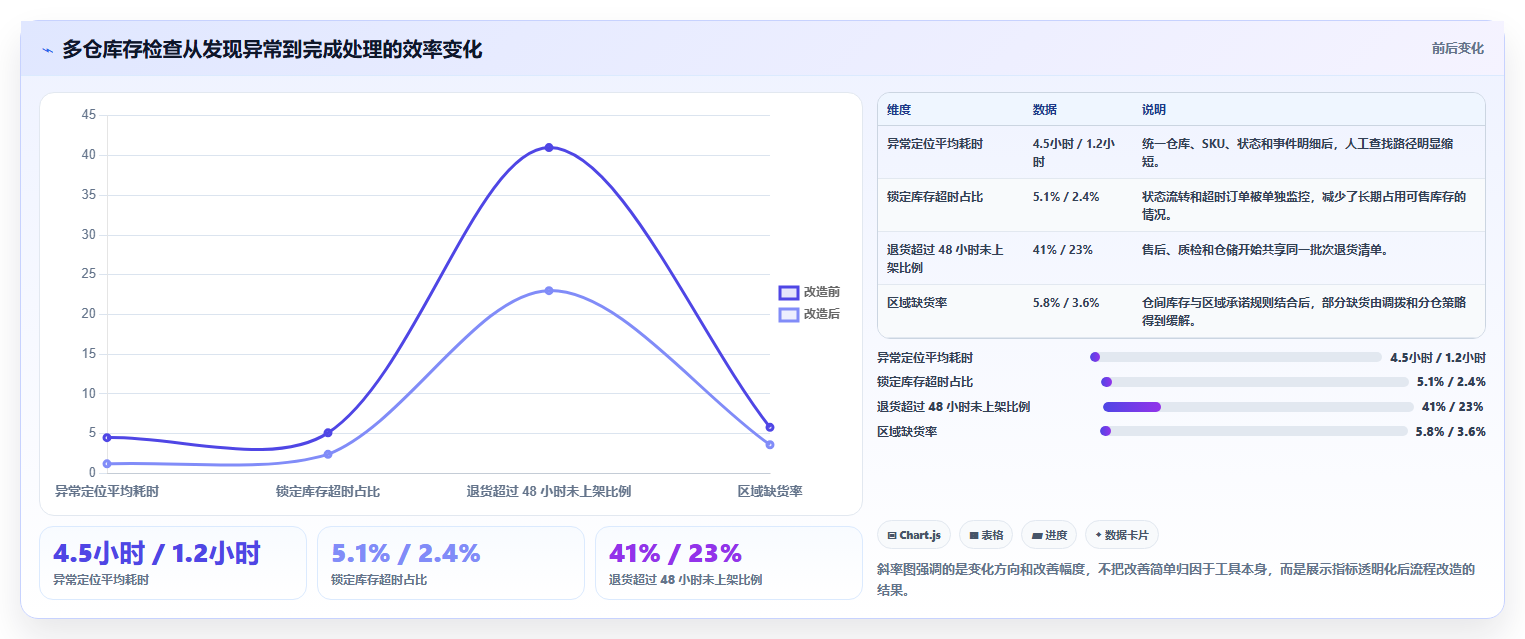
Task: Click the 锁定库存超时占比 progress bar
Action: pyautogui.click(x=1254, y=382)
